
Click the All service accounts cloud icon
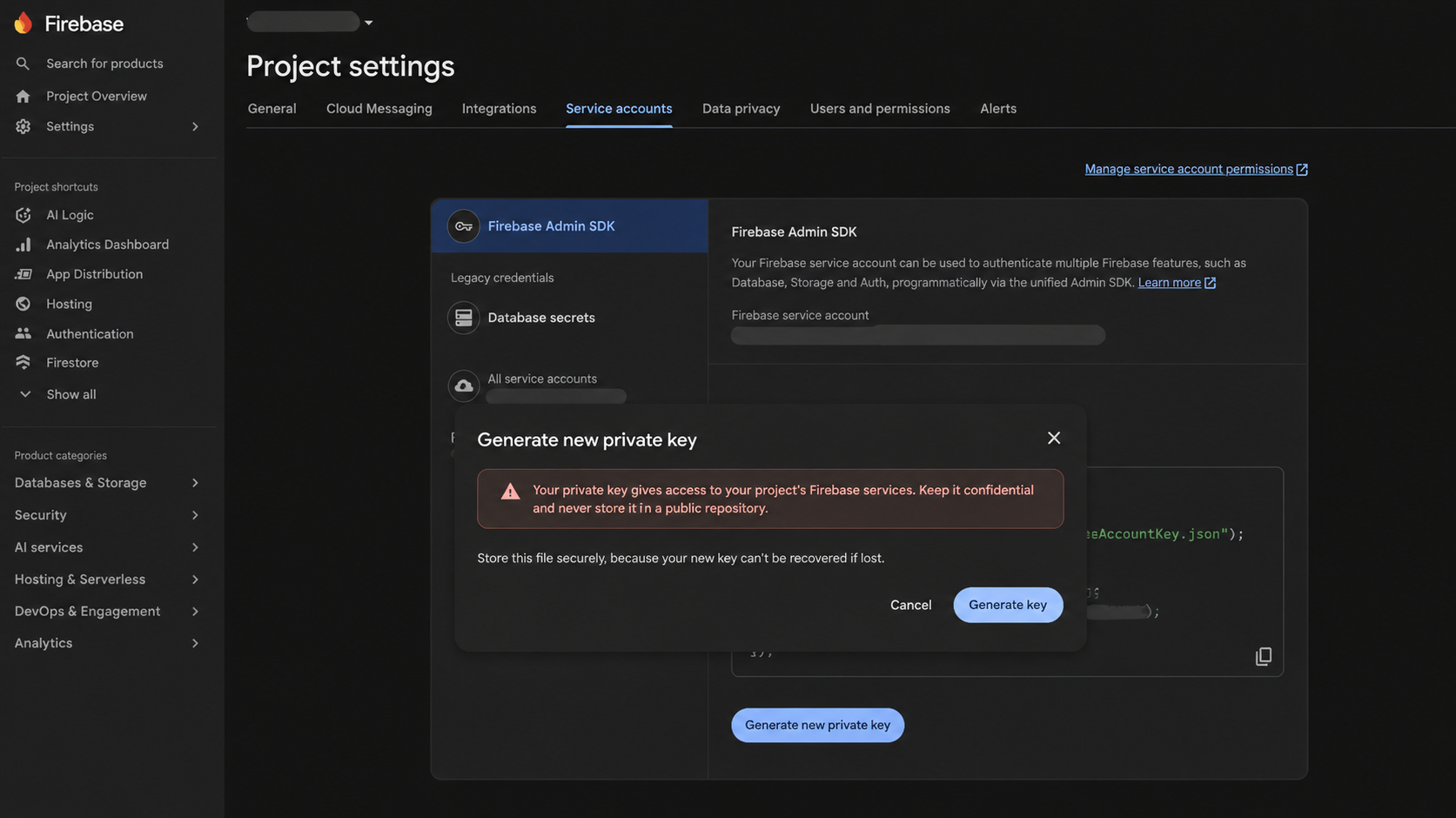click(463, 386)
